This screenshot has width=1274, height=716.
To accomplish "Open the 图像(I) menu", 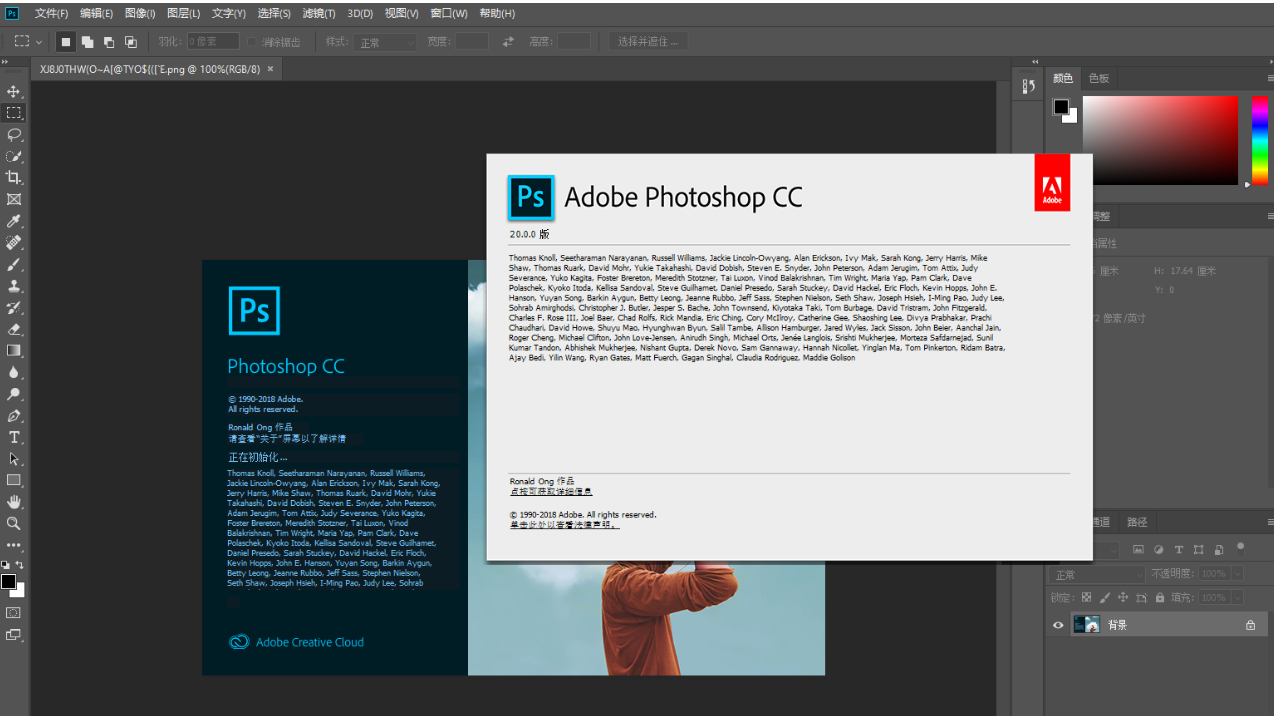I will (140, 13).
